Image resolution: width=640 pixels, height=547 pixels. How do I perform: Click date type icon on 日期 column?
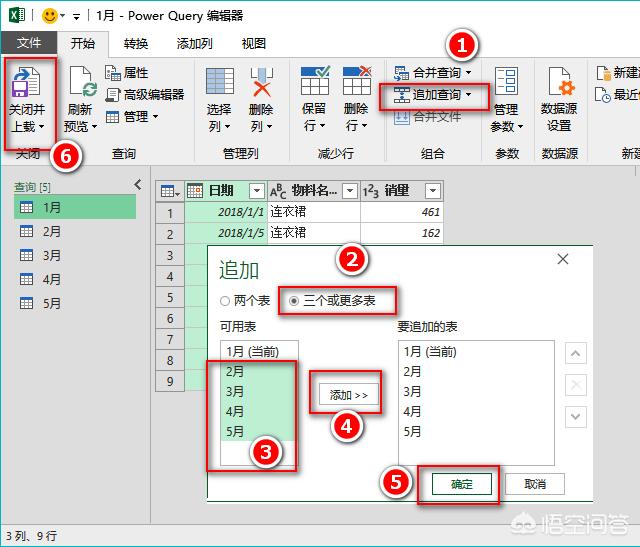pyautogui.click(x=195, y=191)
